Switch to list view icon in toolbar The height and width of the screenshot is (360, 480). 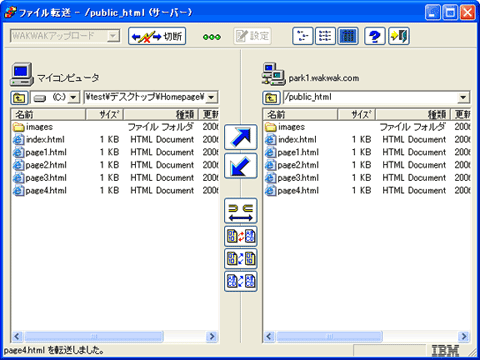pyautogui.click(x=325, y=36)
